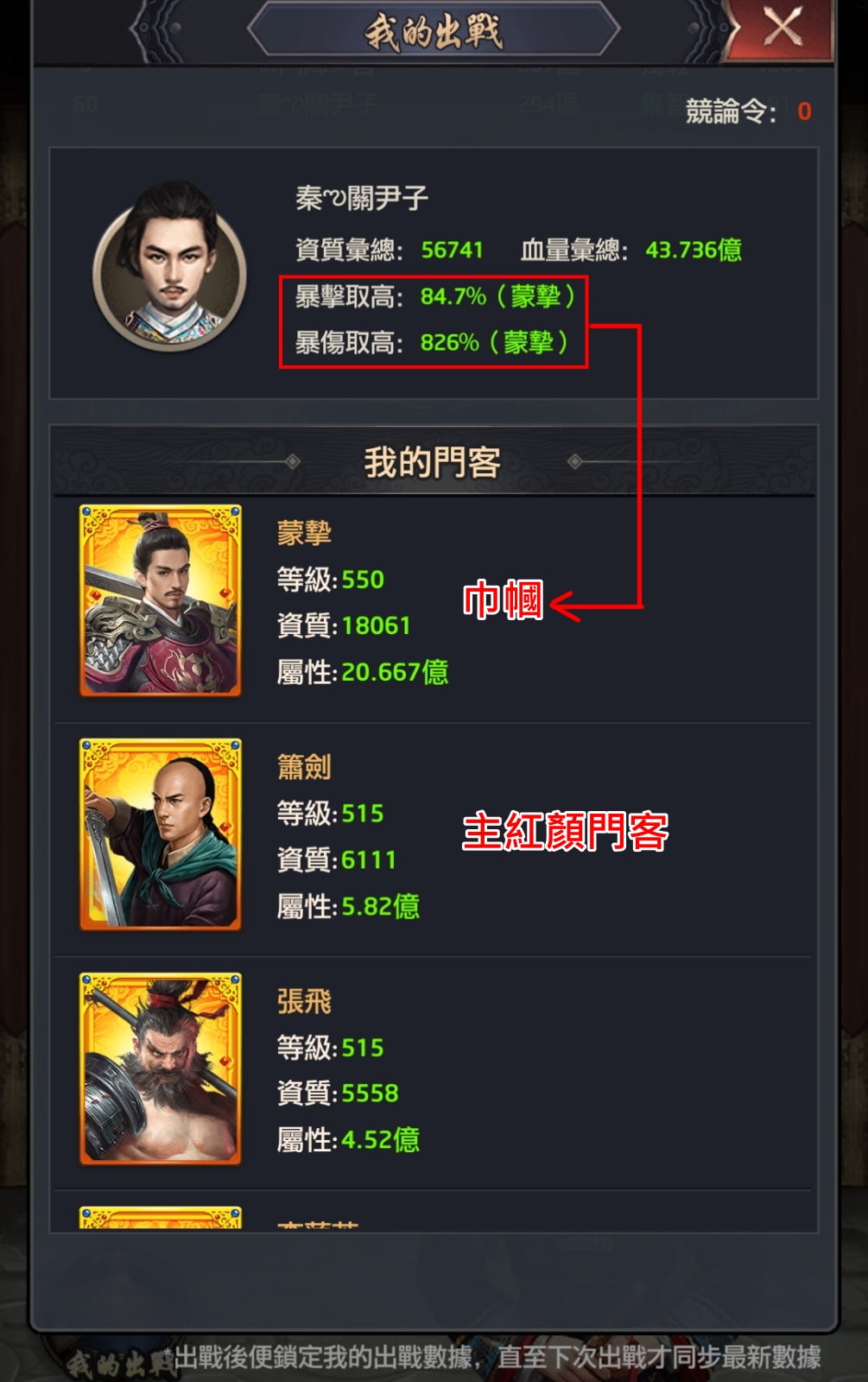Close the 我的出戰 dialog

[x=782, y=28]
